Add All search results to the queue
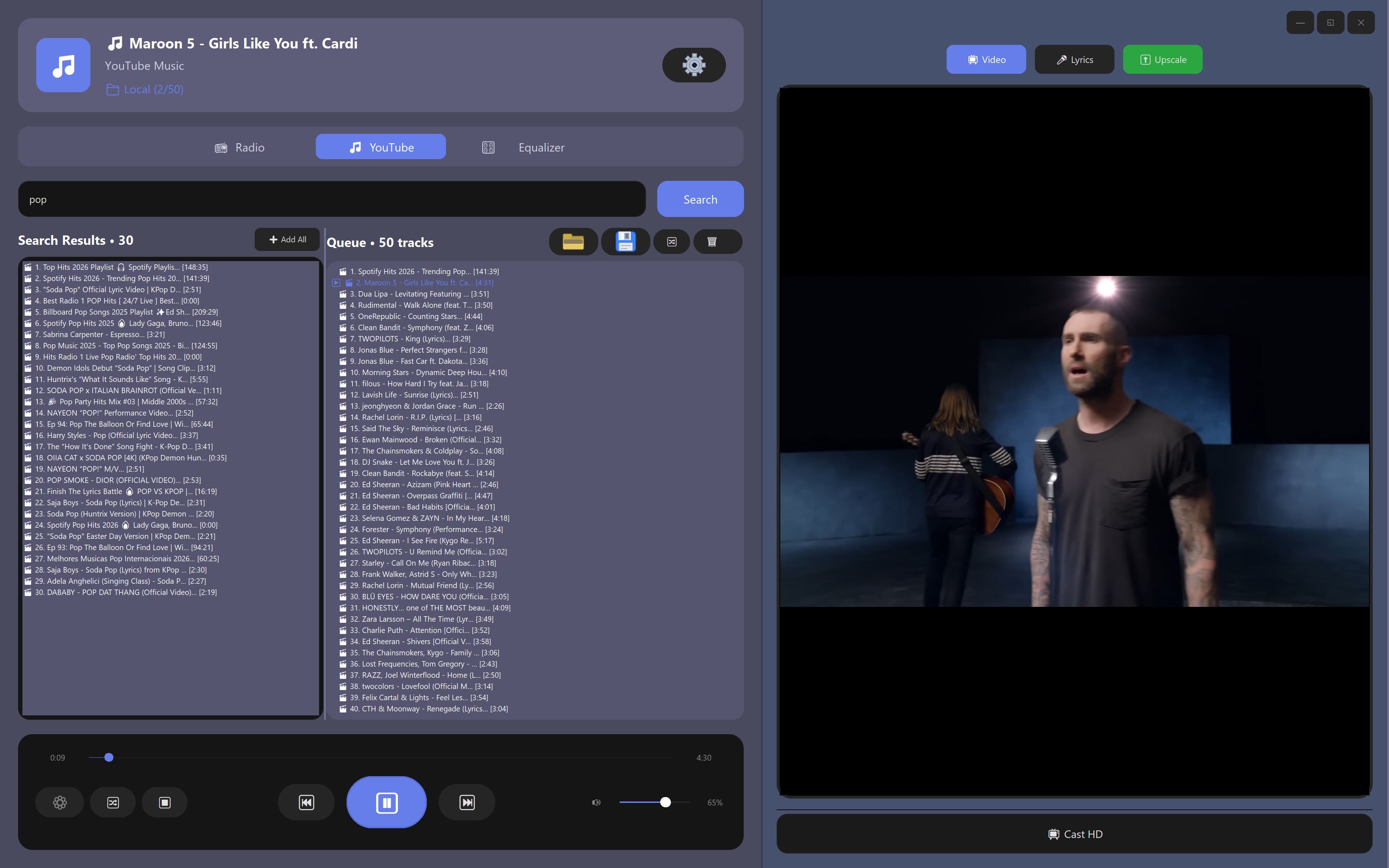The height and width of the screenshot is (868, 1389). click(287, 239)
